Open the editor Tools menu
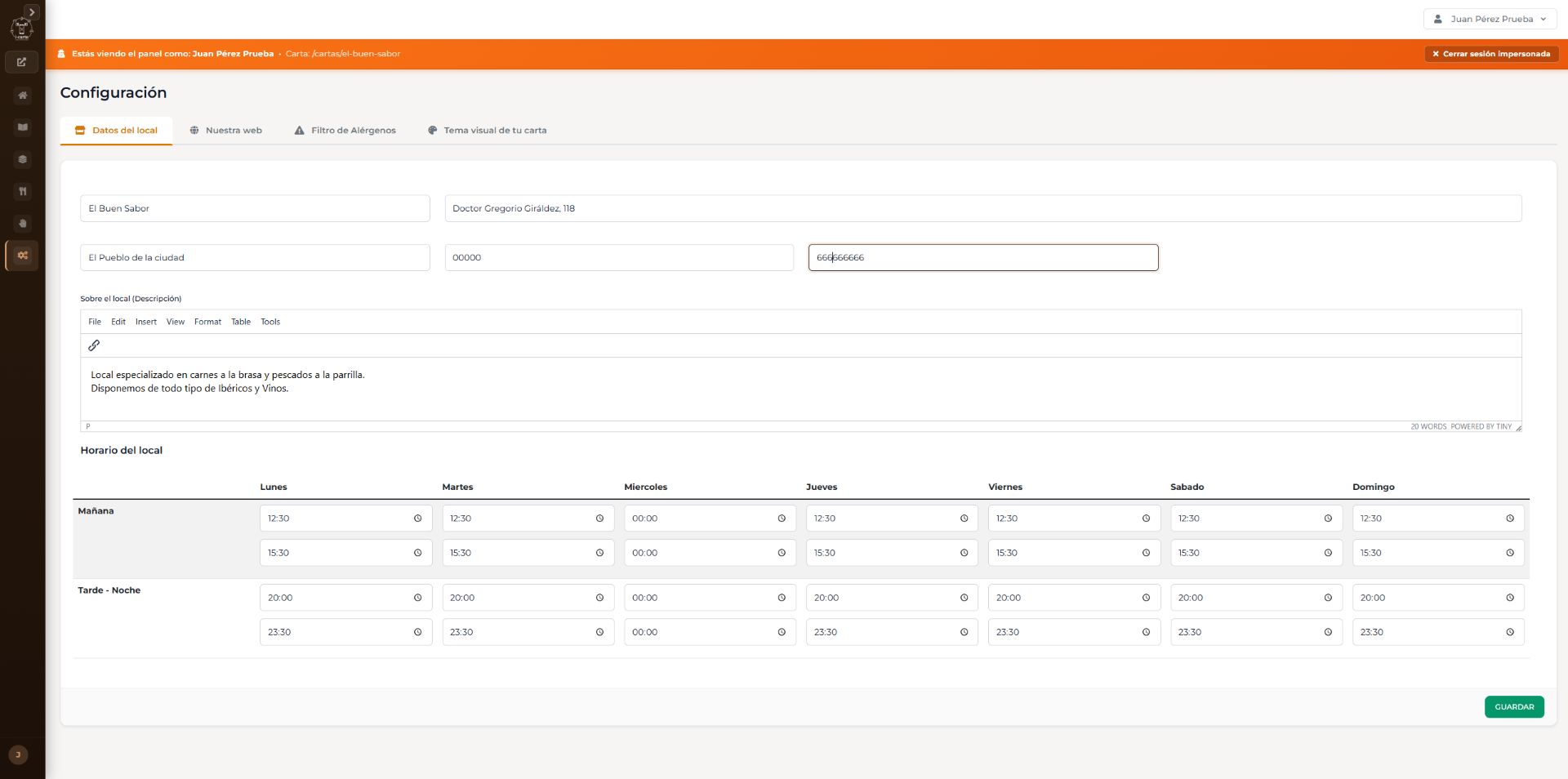This screenshot has height=779, width=1568. (270, 322)
